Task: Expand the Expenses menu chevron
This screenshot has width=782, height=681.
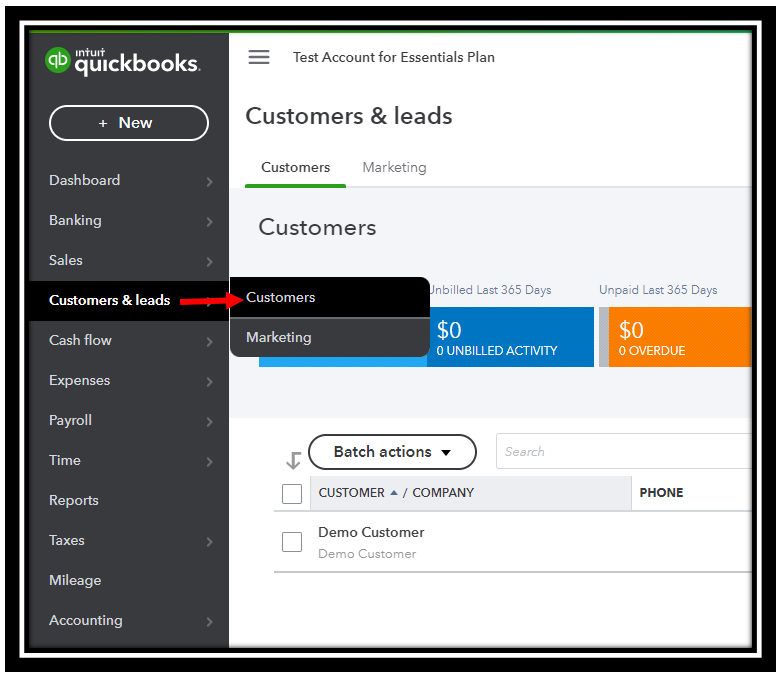Action: click(209, 382)
